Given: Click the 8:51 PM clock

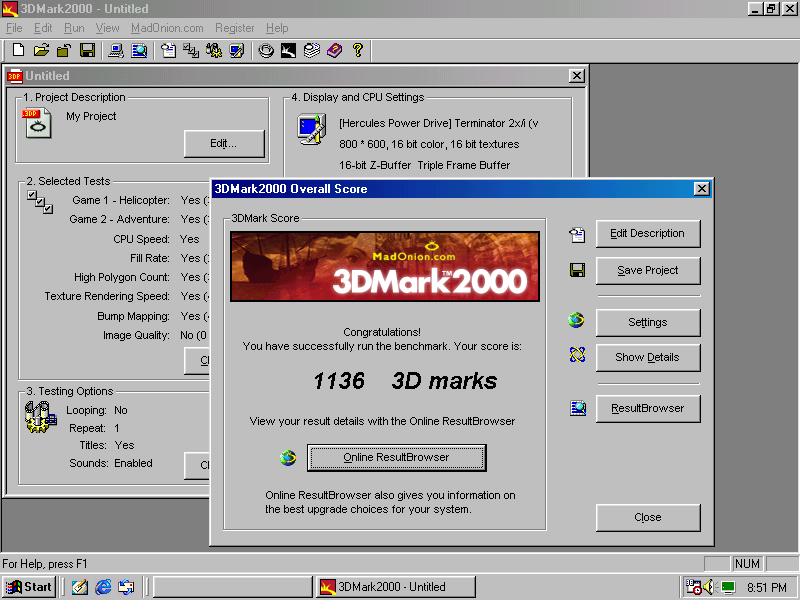Looking at the screenshot, I should coord(767,587).
